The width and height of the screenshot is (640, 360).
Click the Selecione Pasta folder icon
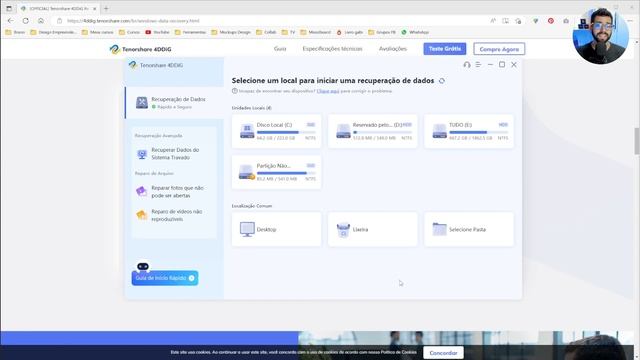tap(440, 229)
